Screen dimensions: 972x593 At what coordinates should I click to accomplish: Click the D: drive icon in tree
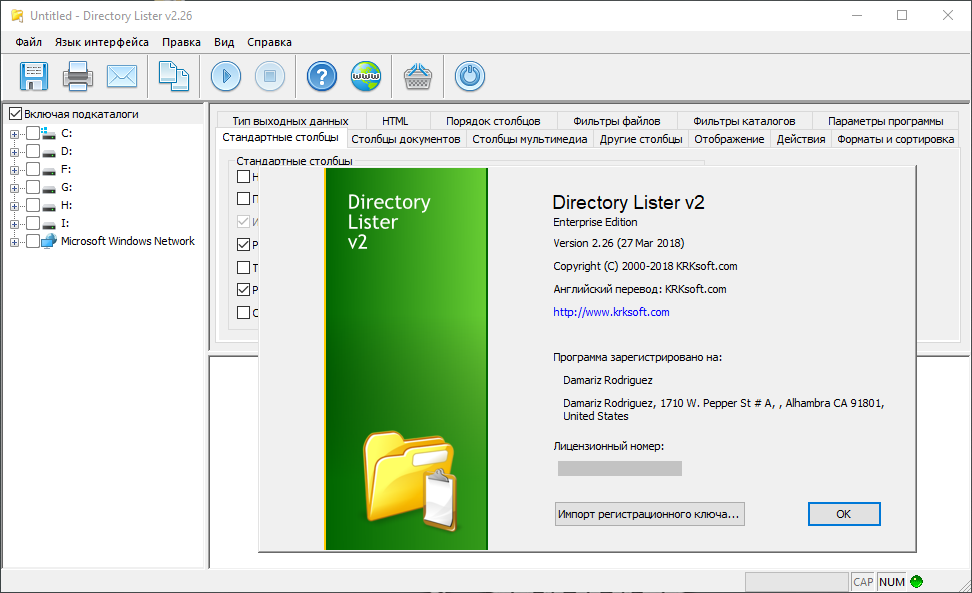[x=48, y=152]
